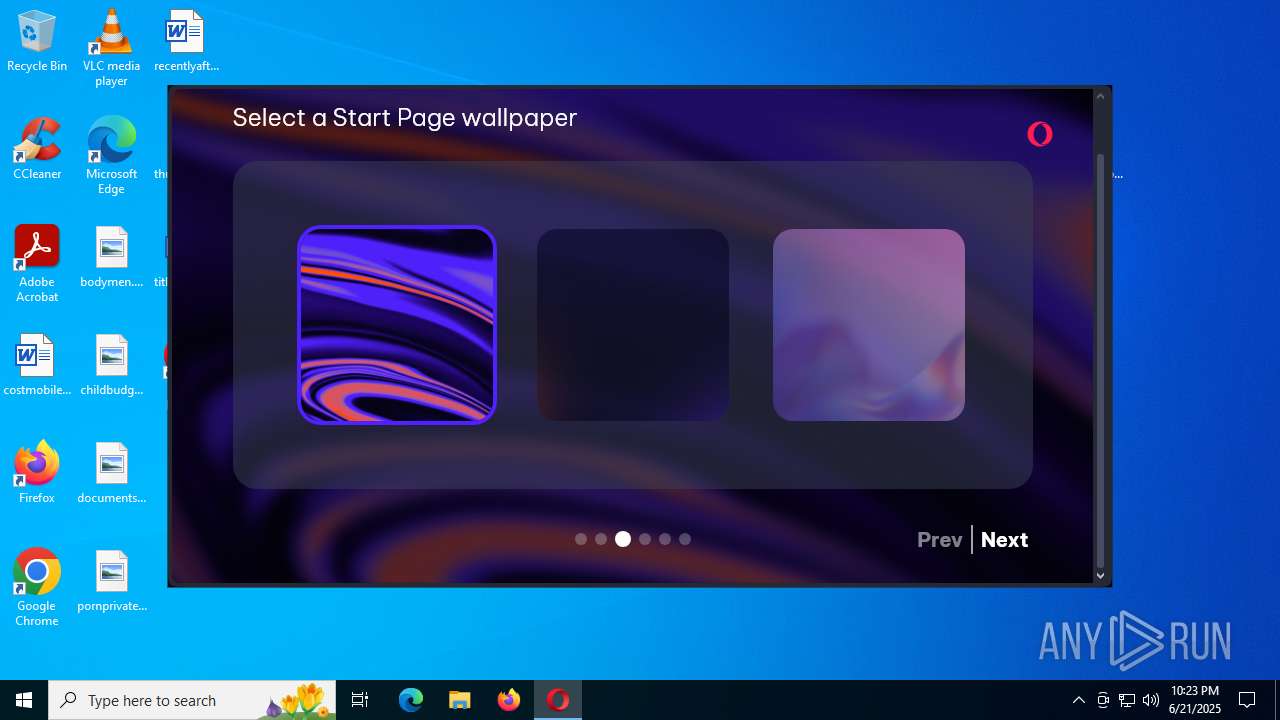Select the Firefox desktop shortcut
The width and height of the screenshot is (1280, 720).
click(x=37, y=473)
